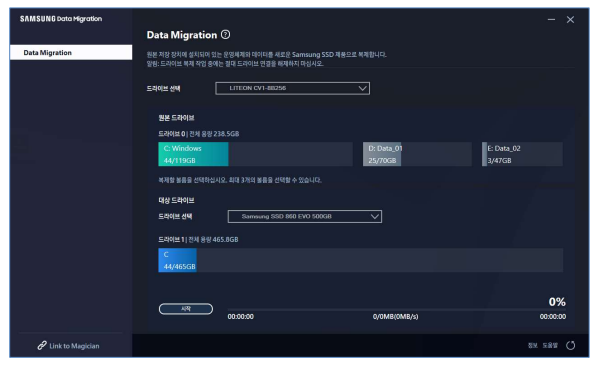Select the D: Data_01 25/70GB volume
This screenshot has width=601, height=370.
[x=417, y=154]
